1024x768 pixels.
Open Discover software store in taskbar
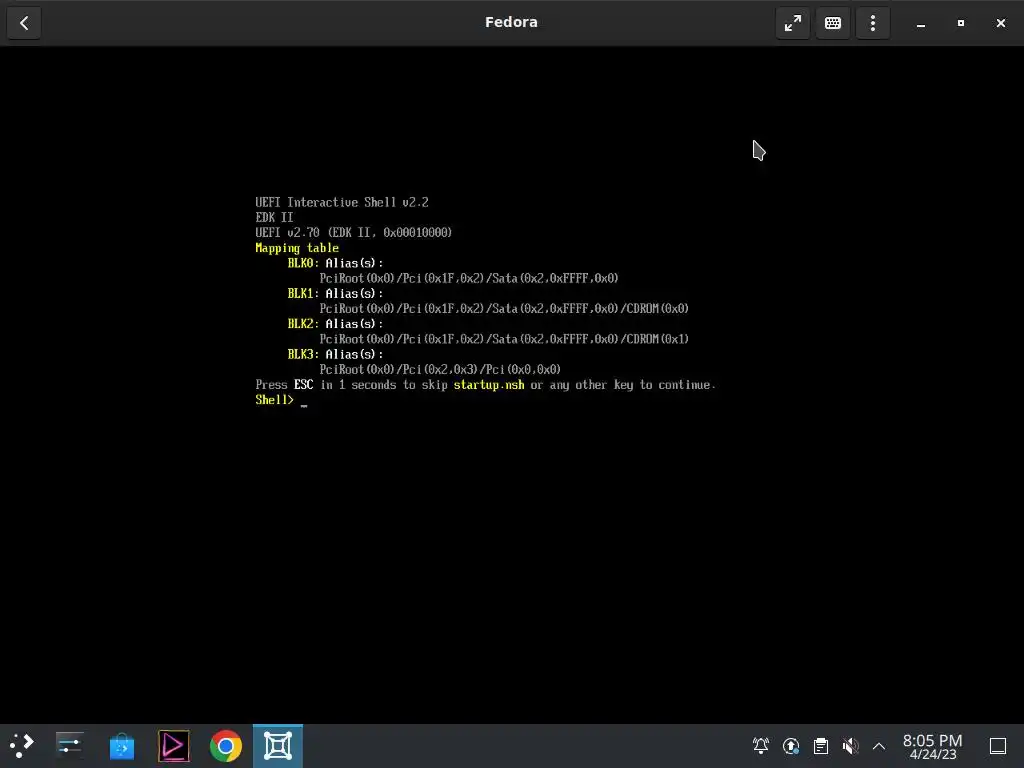[121, 745]
